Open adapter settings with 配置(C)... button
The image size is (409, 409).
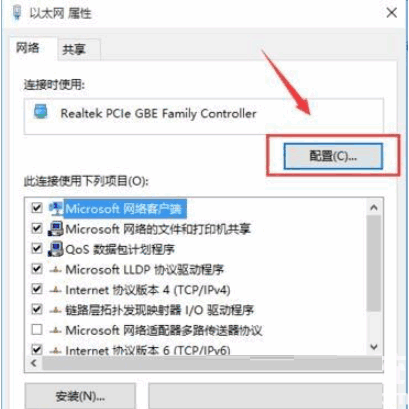tap(333, 156)
